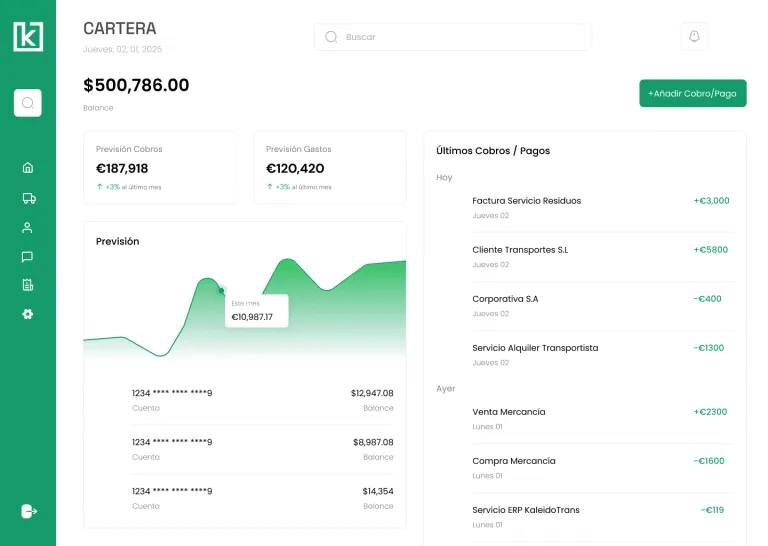The image size is (768, 546).
Task: Select the user profile icon in sidebar
Action: pyautogui.click(x=27, y=228)
